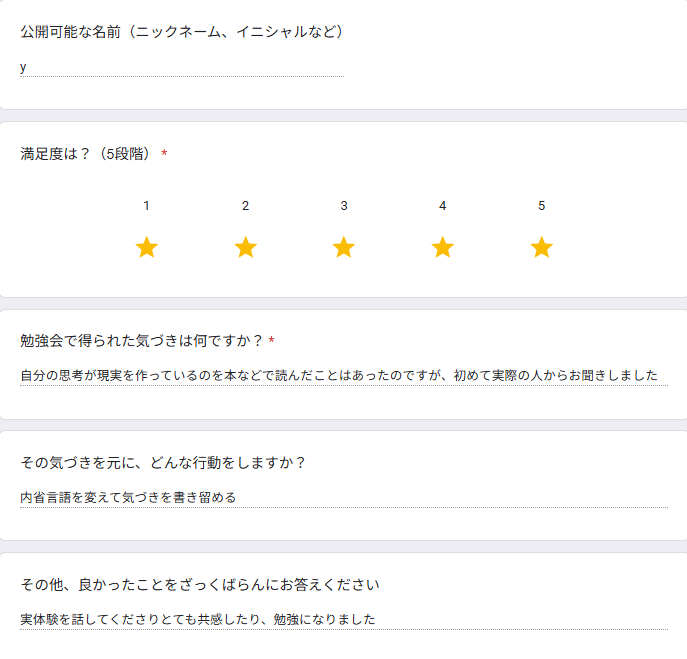Screen dimensions: 687x659
Task: Click the number 5 rating label
Action: 541,206
